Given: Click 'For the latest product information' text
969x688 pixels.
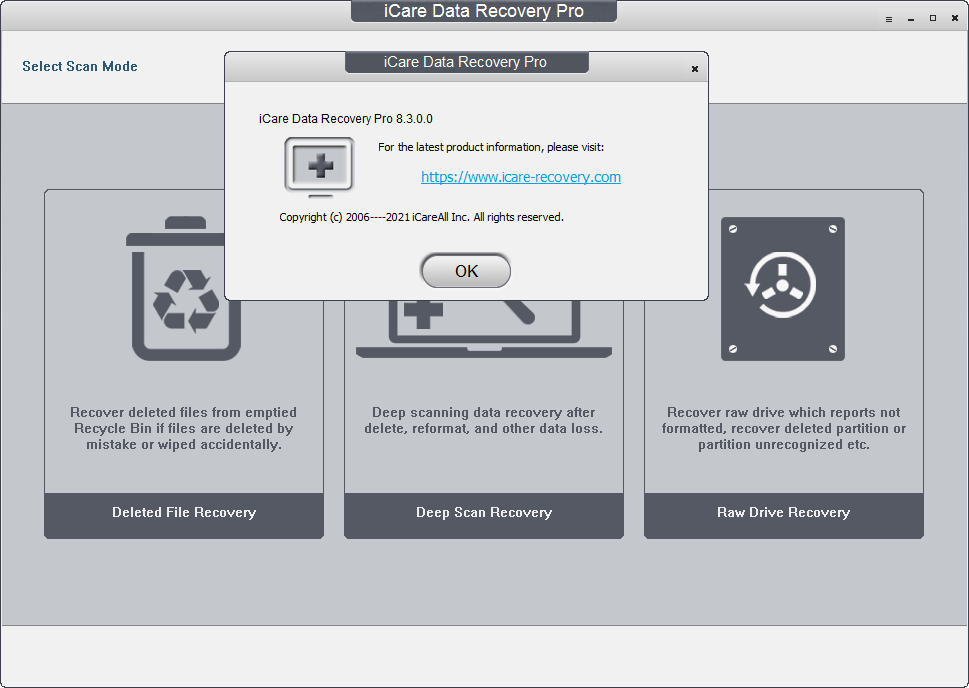Looking at the screenshot, I should [491, 147].
